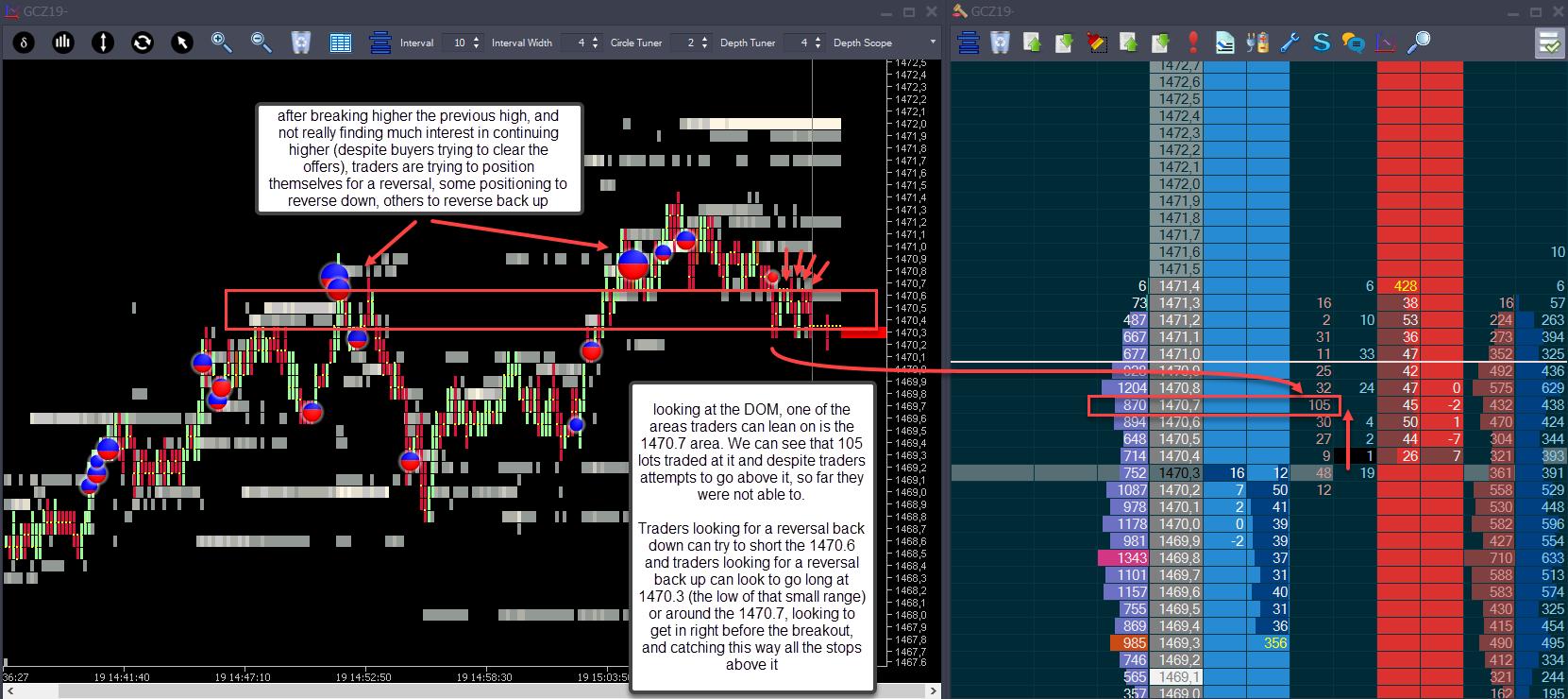
Task: Click up-arrow page icon beside DOM recycle bin
Action: pos(1033,43)
